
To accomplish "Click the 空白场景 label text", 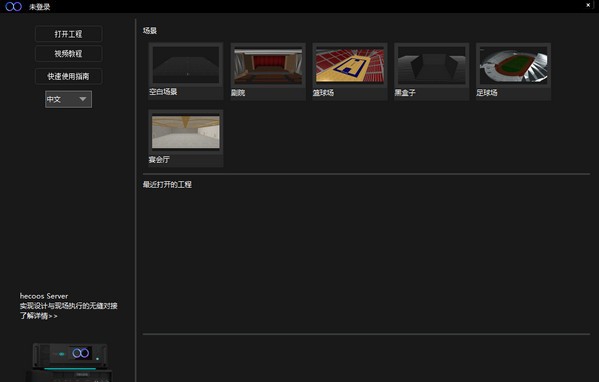I will coord(163,92).
